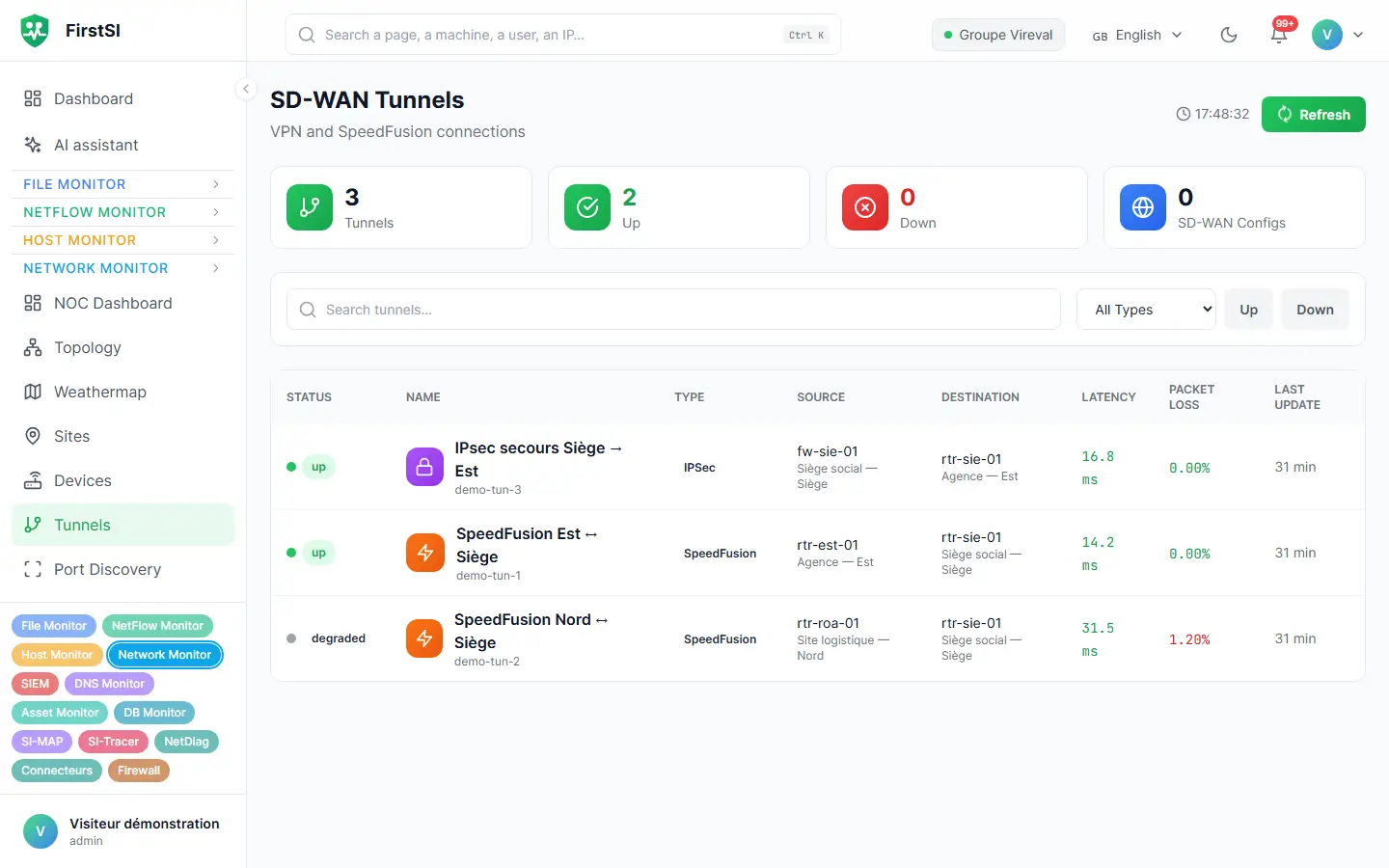1389x868 pixels.
Task: Expand the NETFLOW MONITOR section
Action: click(123, 212)
